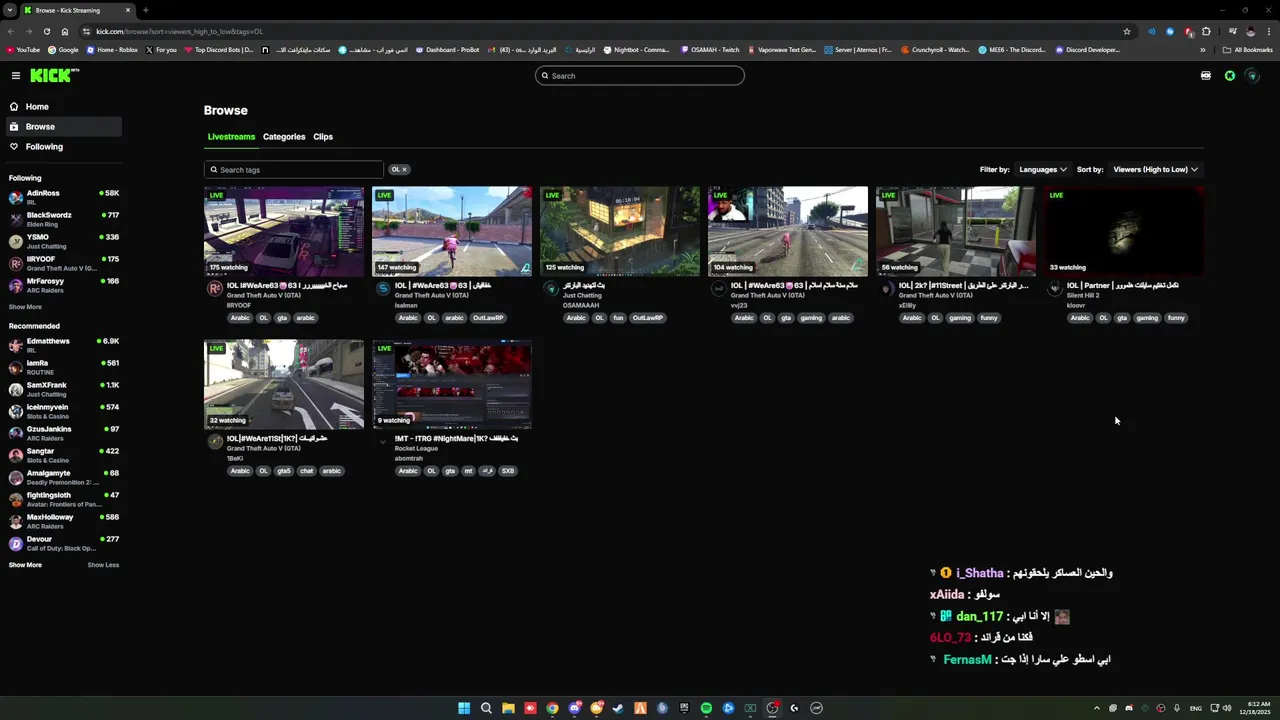1280x720 pixels.
Task: Open the Rocket League stream thumbnail
Action: tap(452, 384)
